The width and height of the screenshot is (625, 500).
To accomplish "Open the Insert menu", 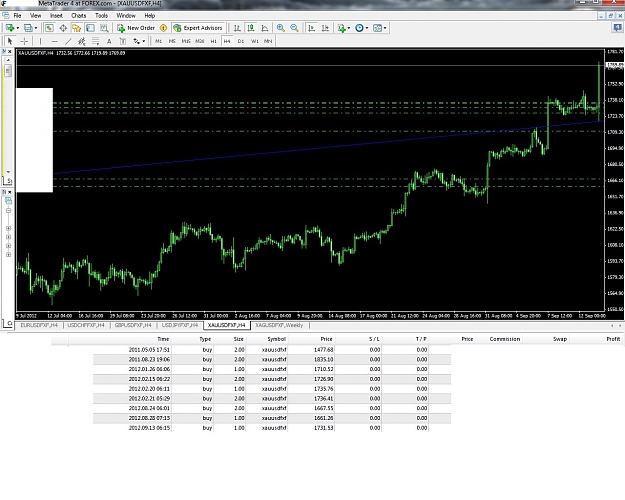I will tap(56, 16).
